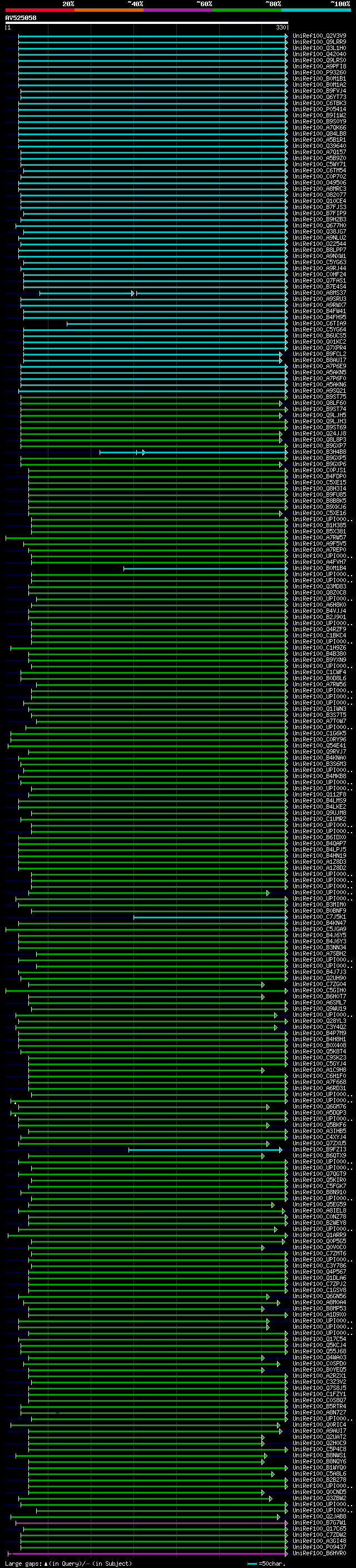
Task: Select hit label UniRef100_A9NXW1
Action: pos(319,256)
